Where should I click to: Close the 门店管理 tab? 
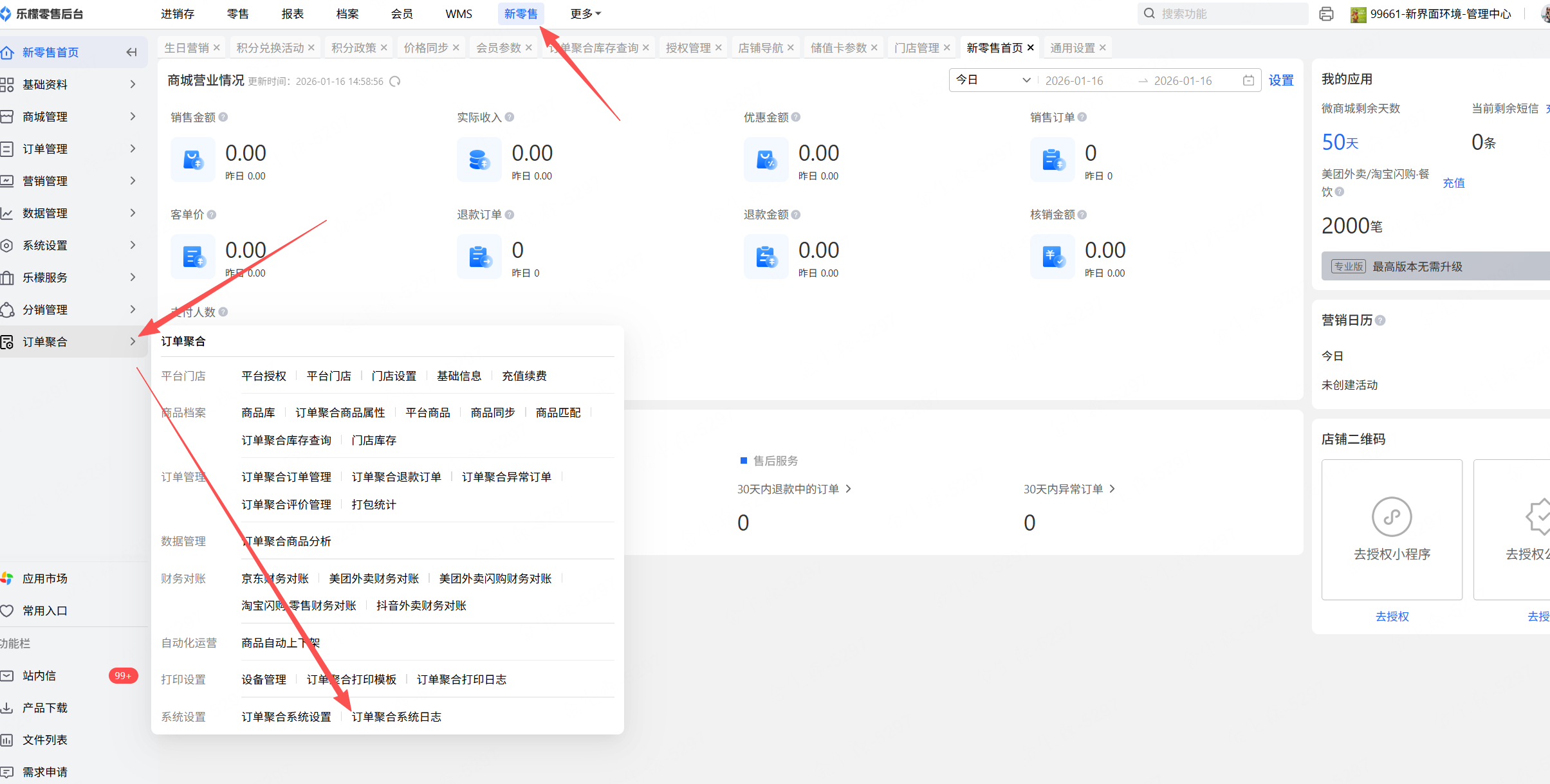point(946,48)
